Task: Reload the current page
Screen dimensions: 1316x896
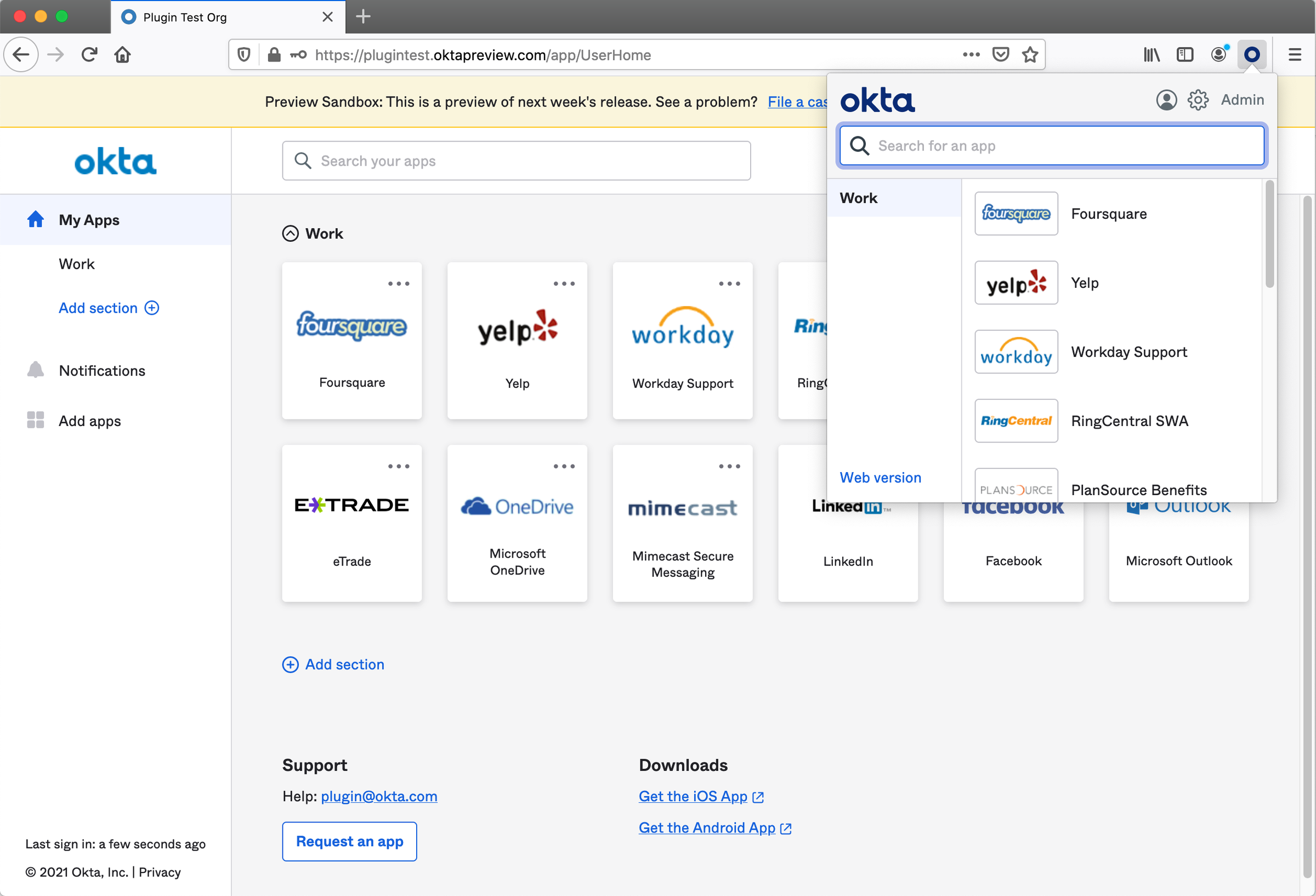Action: (89, 55)
